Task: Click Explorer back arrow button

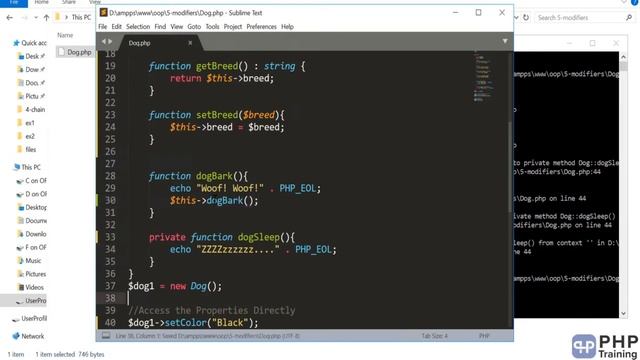Action: coord(9,18)
